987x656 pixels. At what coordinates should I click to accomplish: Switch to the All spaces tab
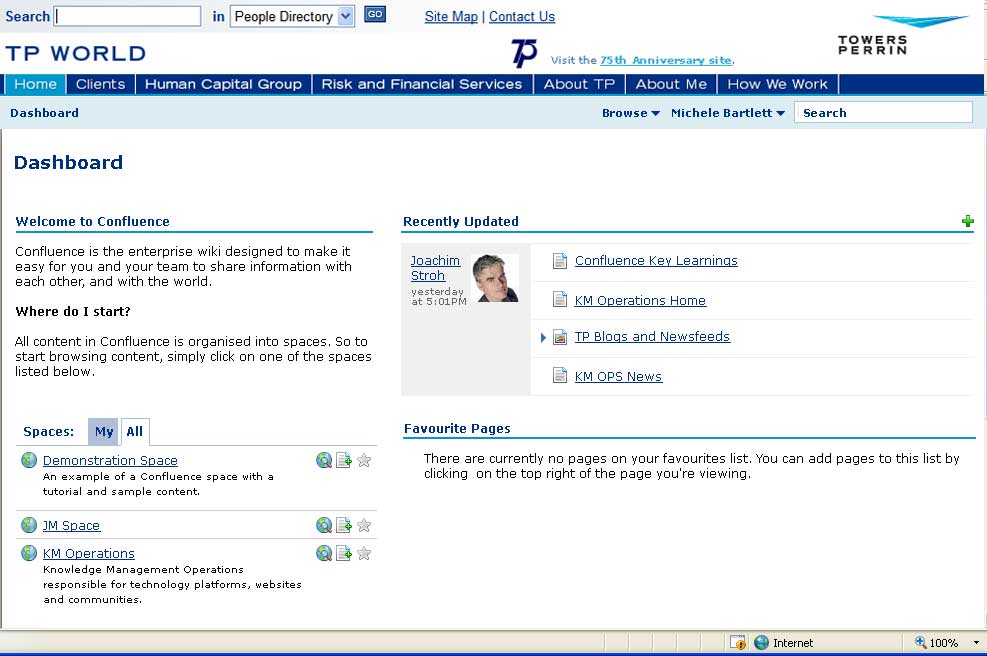[x=135, y=431]
